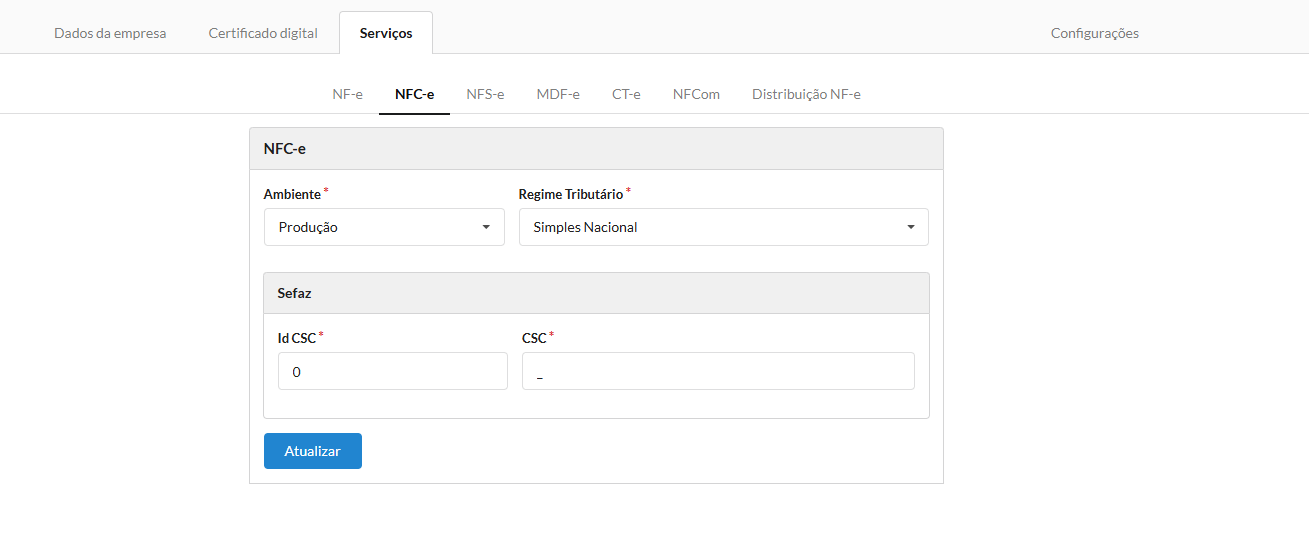Image resolution: width=1309 pixels, height=538 pixels.
Task: Open Distribuição NF-e tab
Action: [x=806, y=94]
